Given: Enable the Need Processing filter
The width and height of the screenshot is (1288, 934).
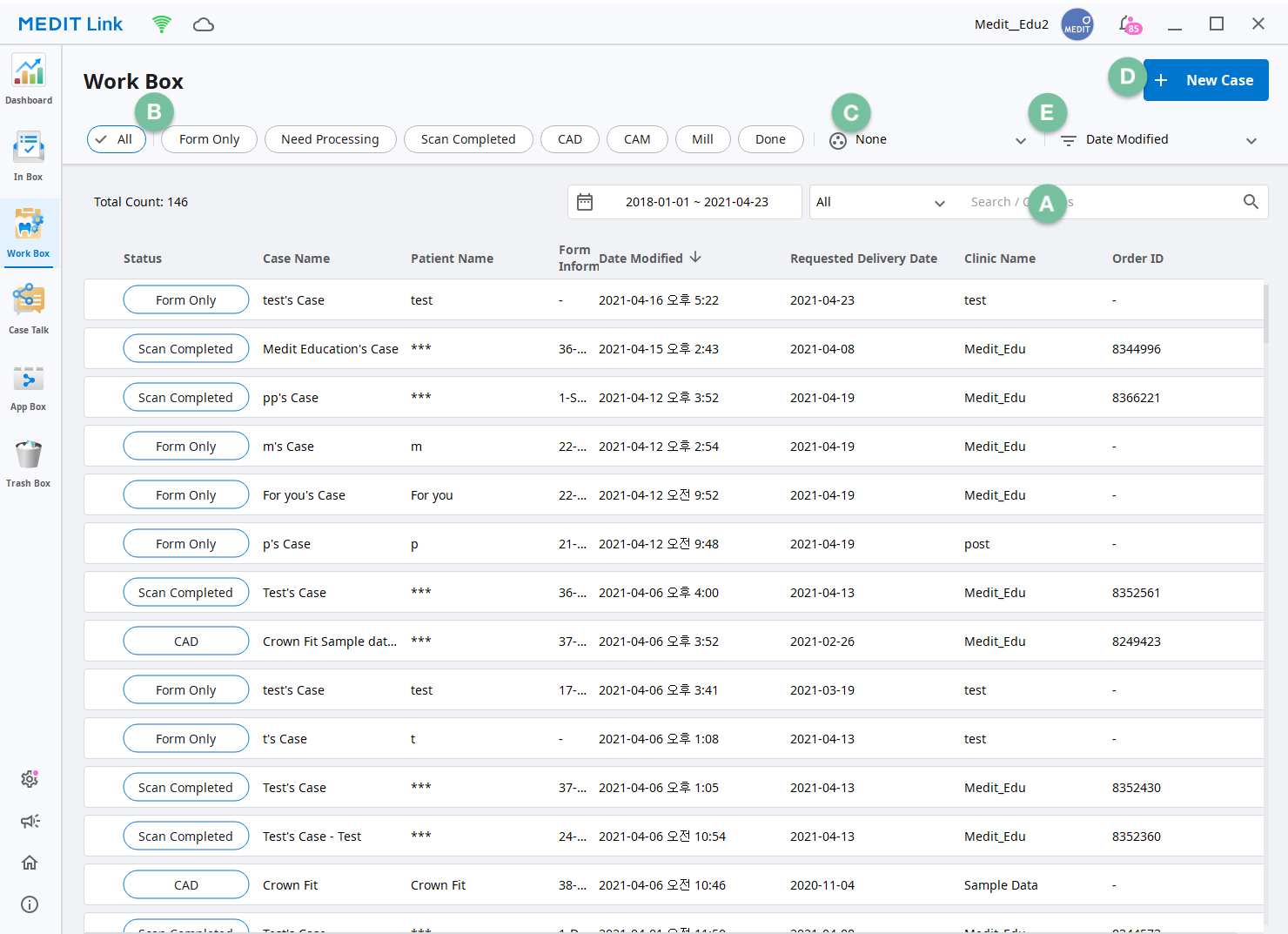Looking at the screenshot, I should (331, 139).
